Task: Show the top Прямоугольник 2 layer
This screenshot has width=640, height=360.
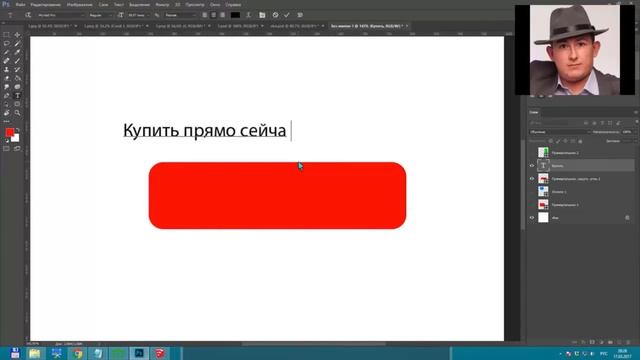Action: [x=532, y=153]
